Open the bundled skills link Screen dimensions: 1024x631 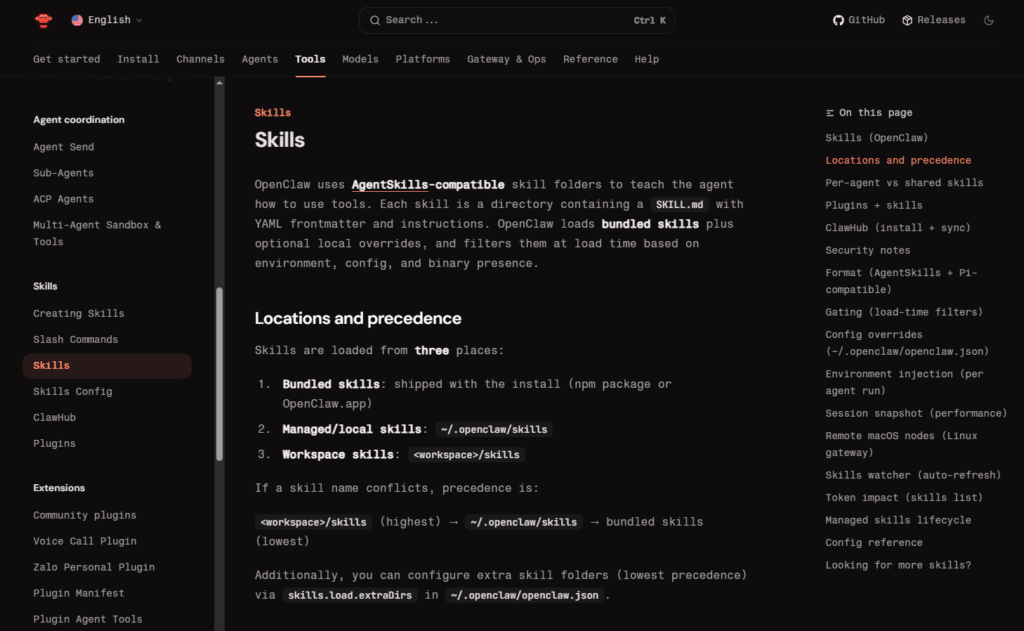coord(650,224)
